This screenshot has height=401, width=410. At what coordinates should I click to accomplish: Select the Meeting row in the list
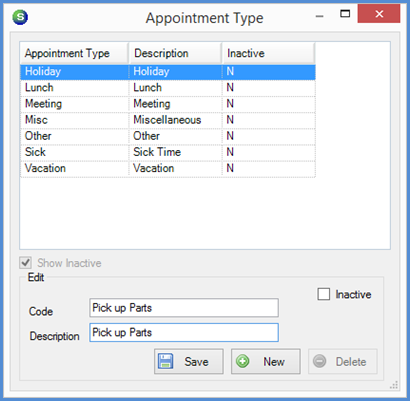point(168,104)
